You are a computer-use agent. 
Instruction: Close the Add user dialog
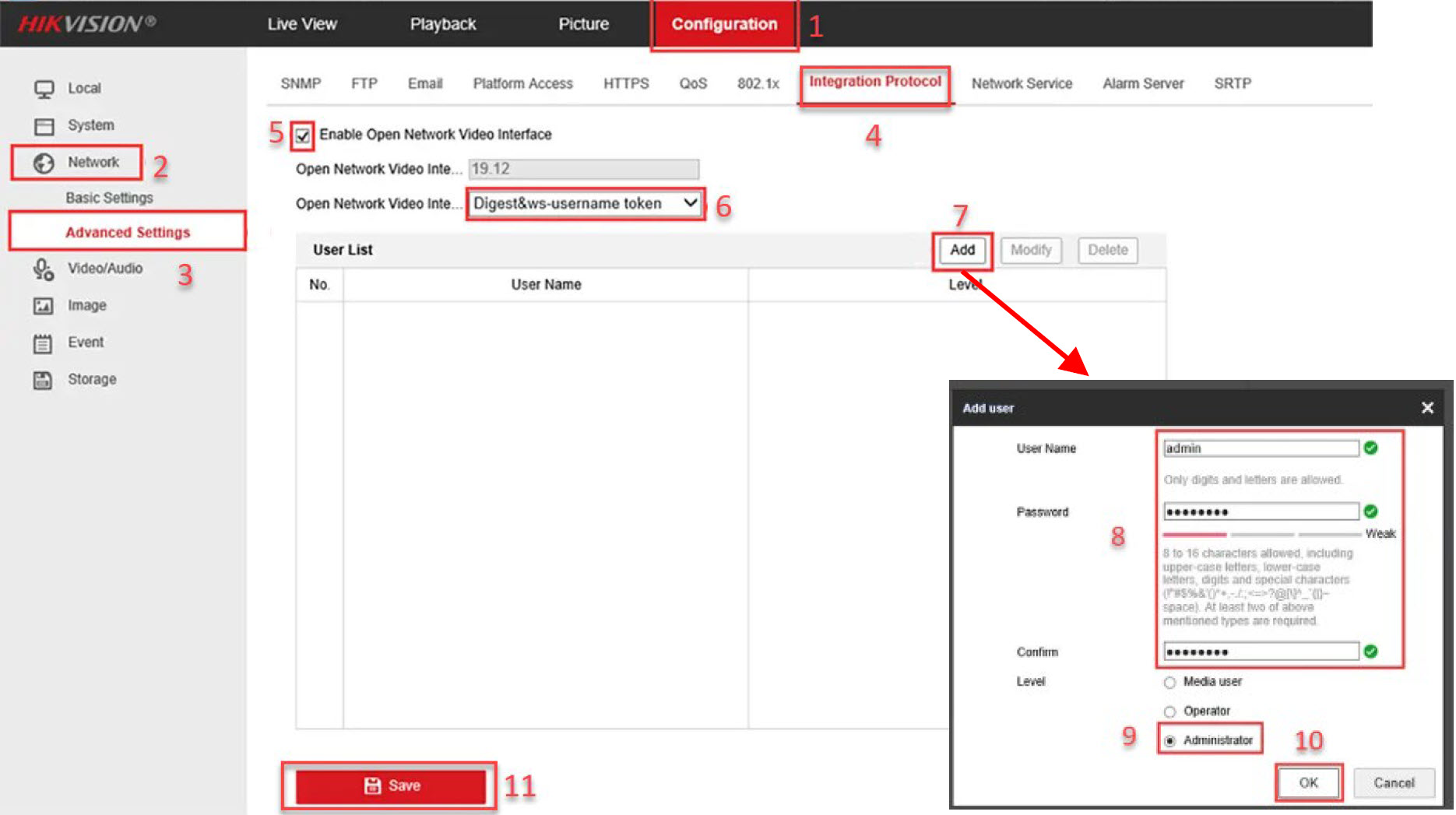[x=1426, y=408]
